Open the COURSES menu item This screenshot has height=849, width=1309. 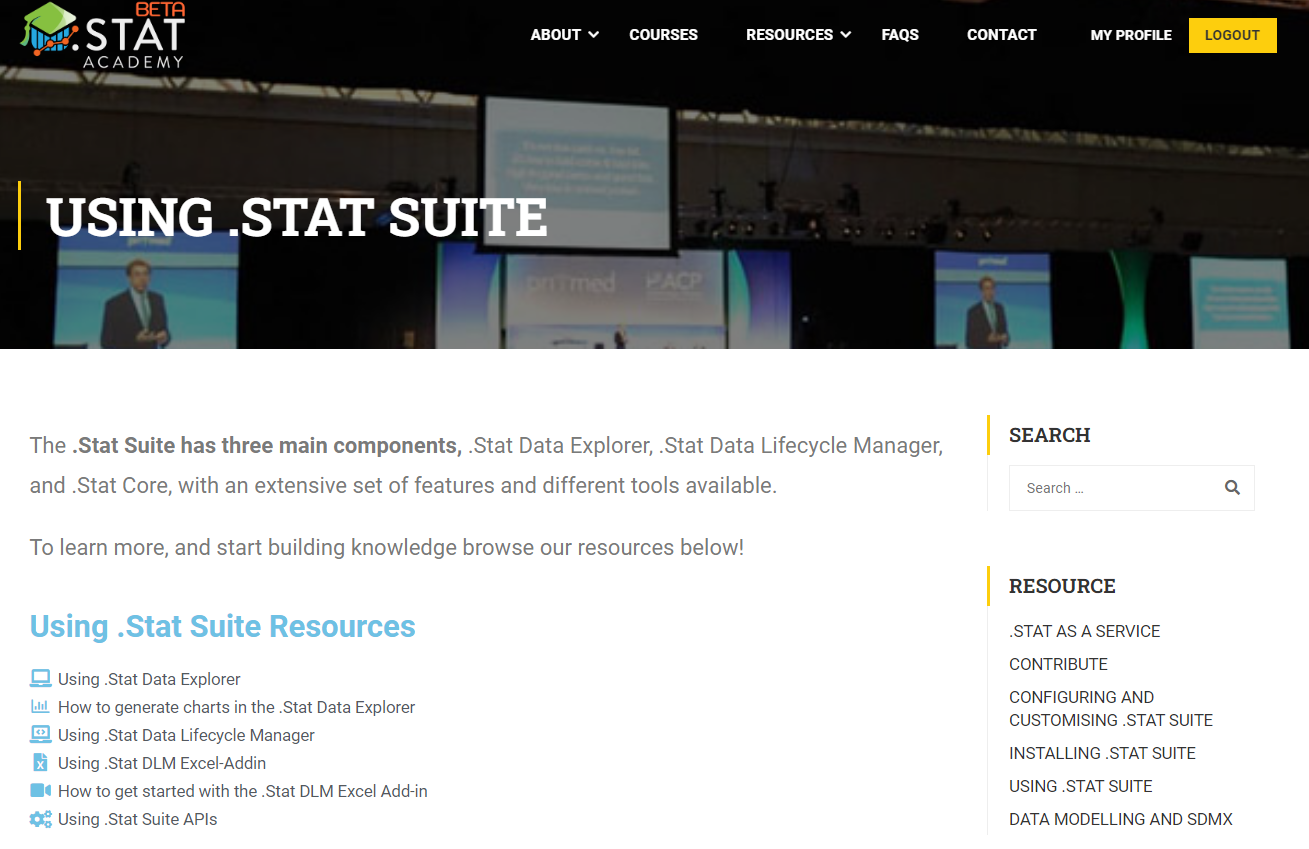point(663,34)
